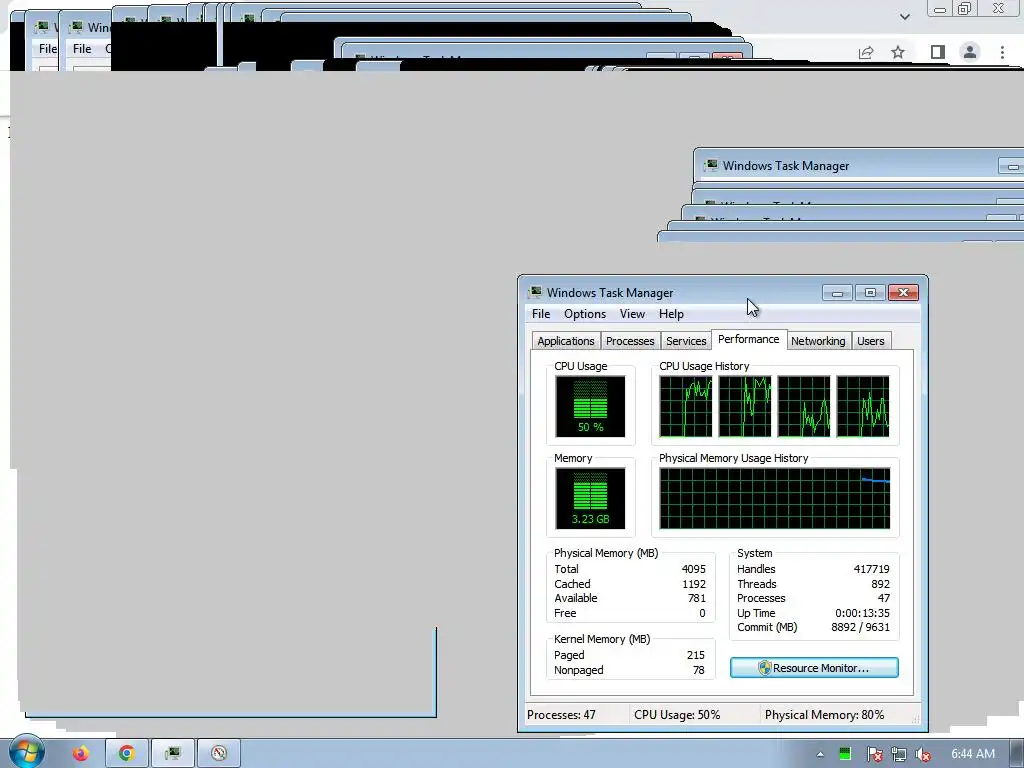Click the clock-like app icon on taskbar

click(x=219, y=754)
